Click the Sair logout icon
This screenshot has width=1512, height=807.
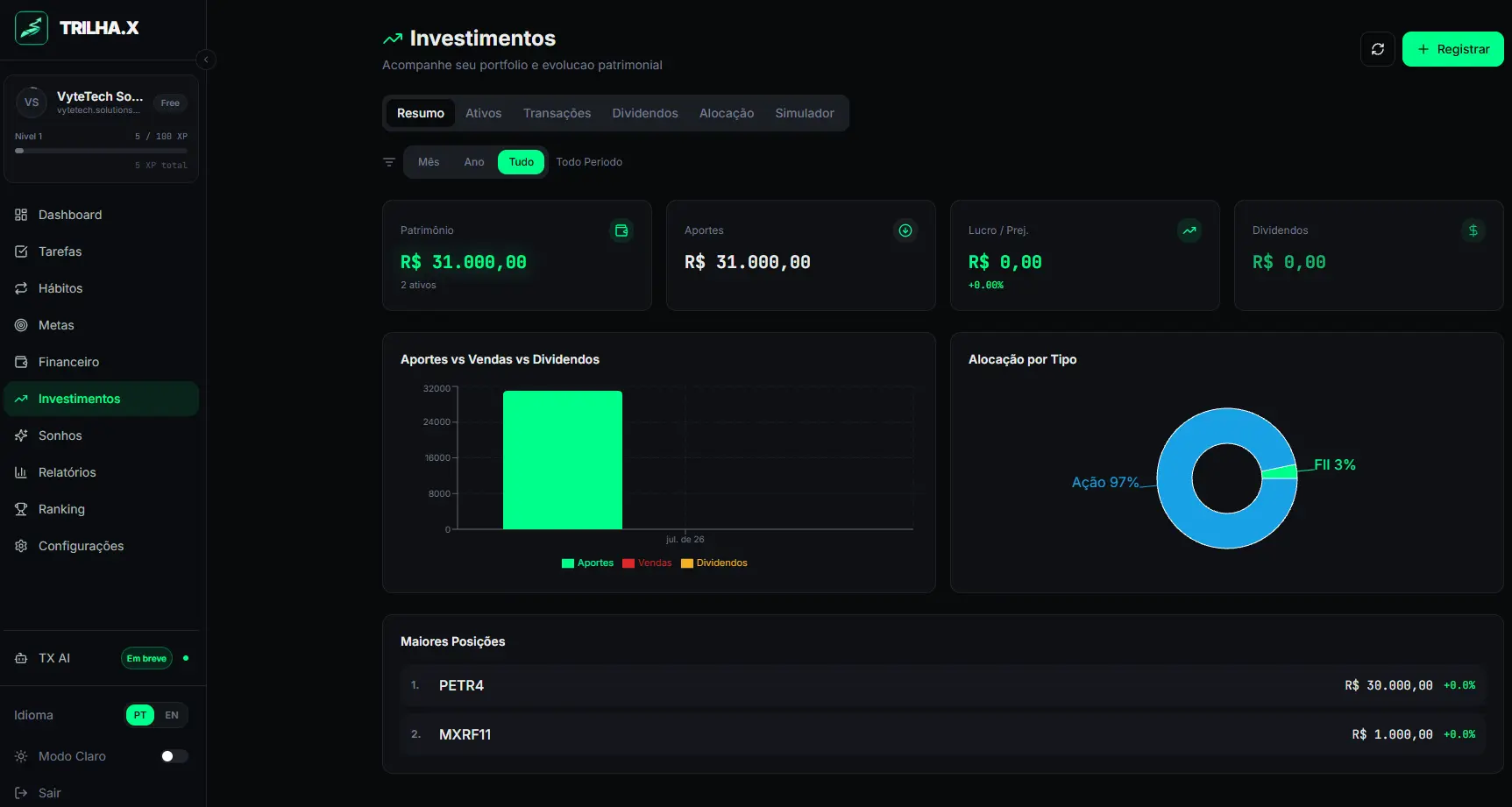click(x=21, y=793)
